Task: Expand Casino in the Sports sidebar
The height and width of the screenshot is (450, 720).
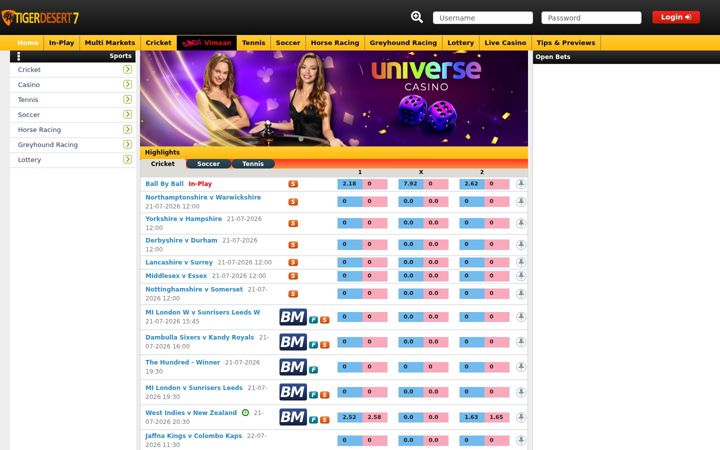Action: [127, 84]
